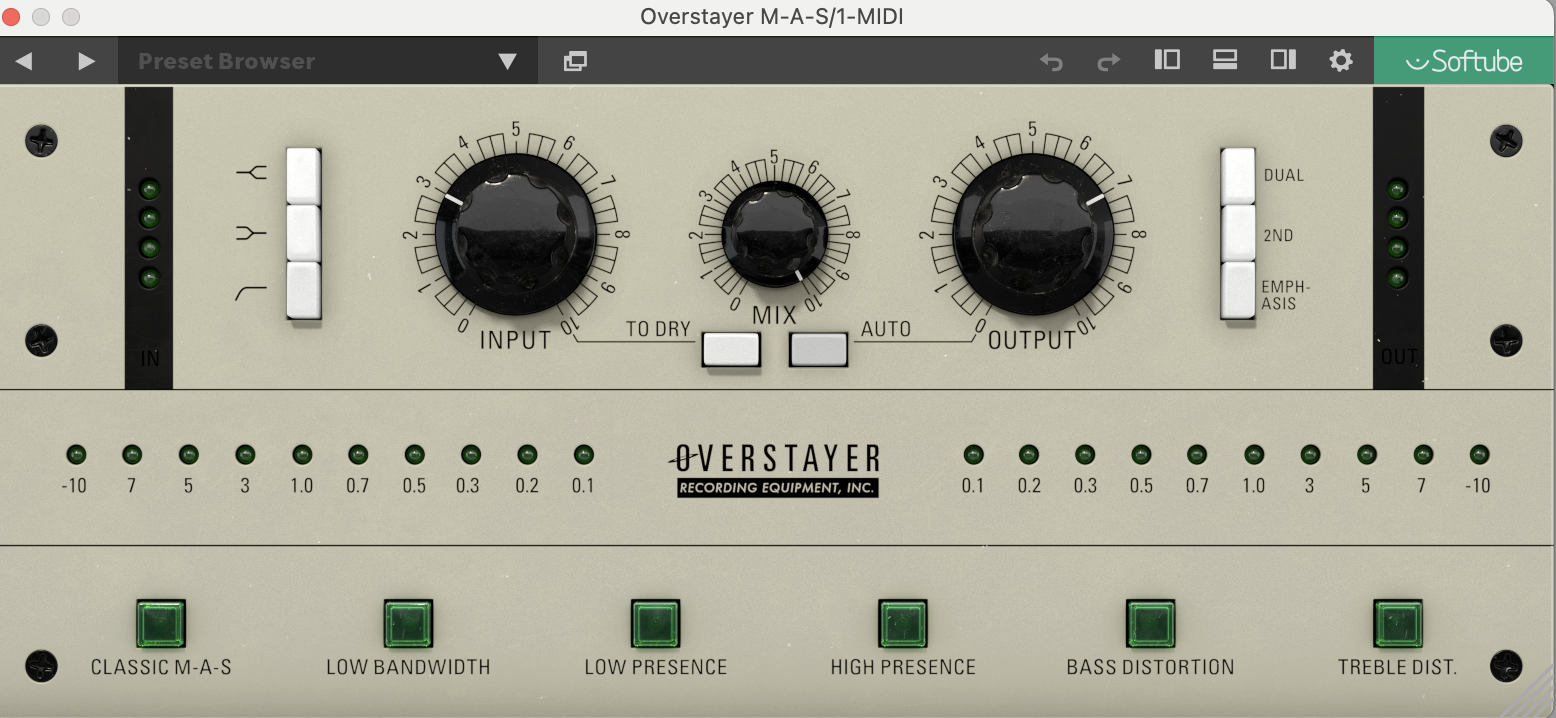Select the CLASSIC M-A-S green button
Viewport: 1556px width, 718px height.
pyautogui.click(x=161, y=625)
